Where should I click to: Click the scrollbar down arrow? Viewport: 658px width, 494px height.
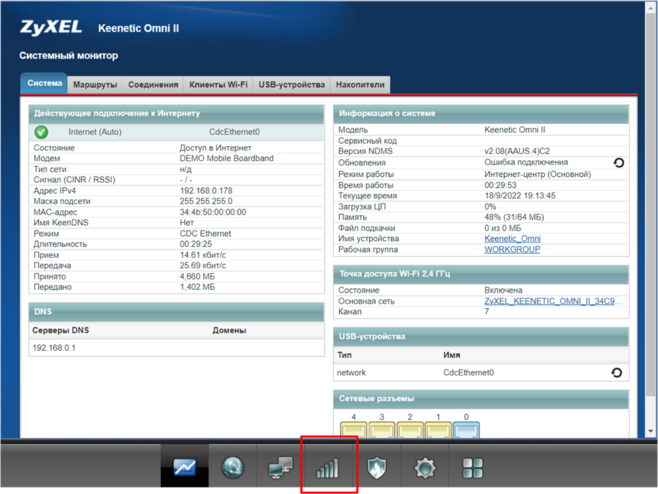coord(651,431)
